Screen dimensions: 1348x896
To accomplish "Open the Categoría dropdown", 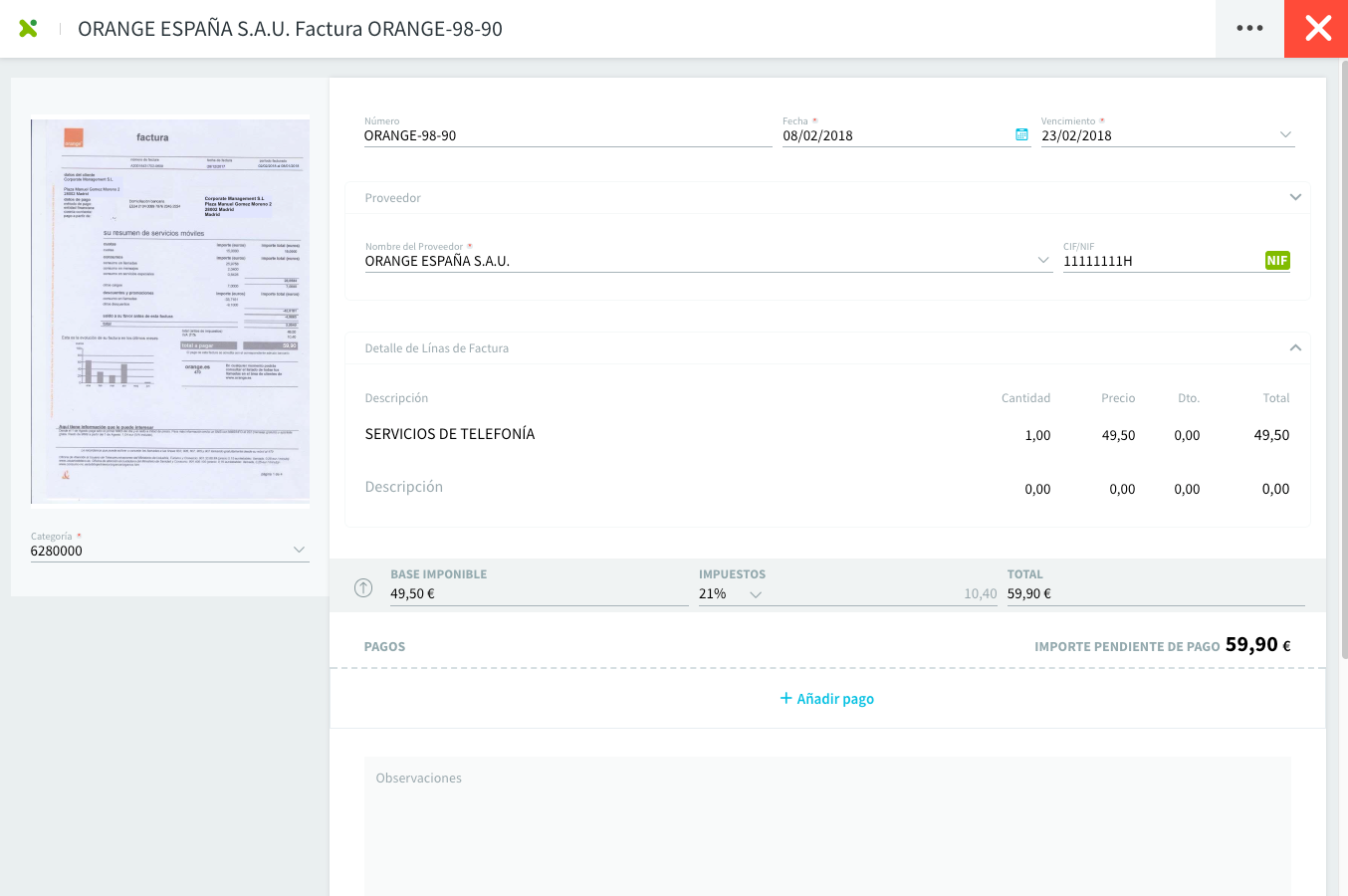I will 299,548.
